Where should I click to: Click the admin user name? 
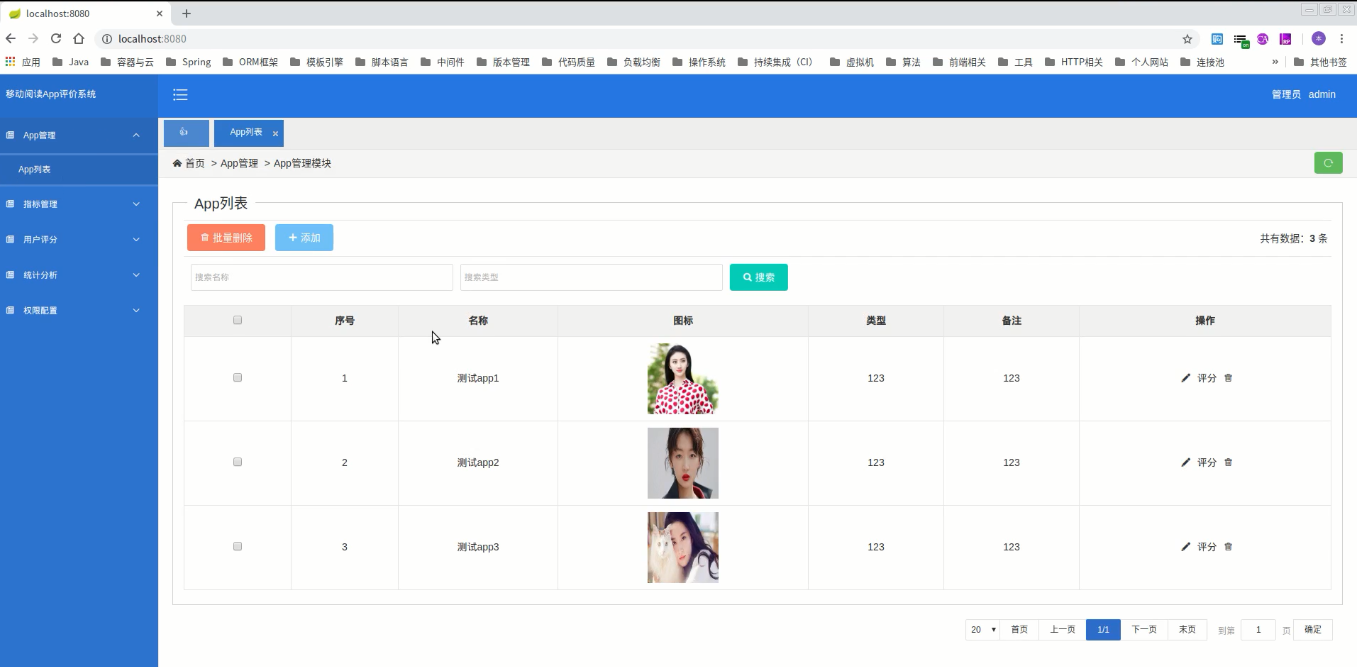1322,95
